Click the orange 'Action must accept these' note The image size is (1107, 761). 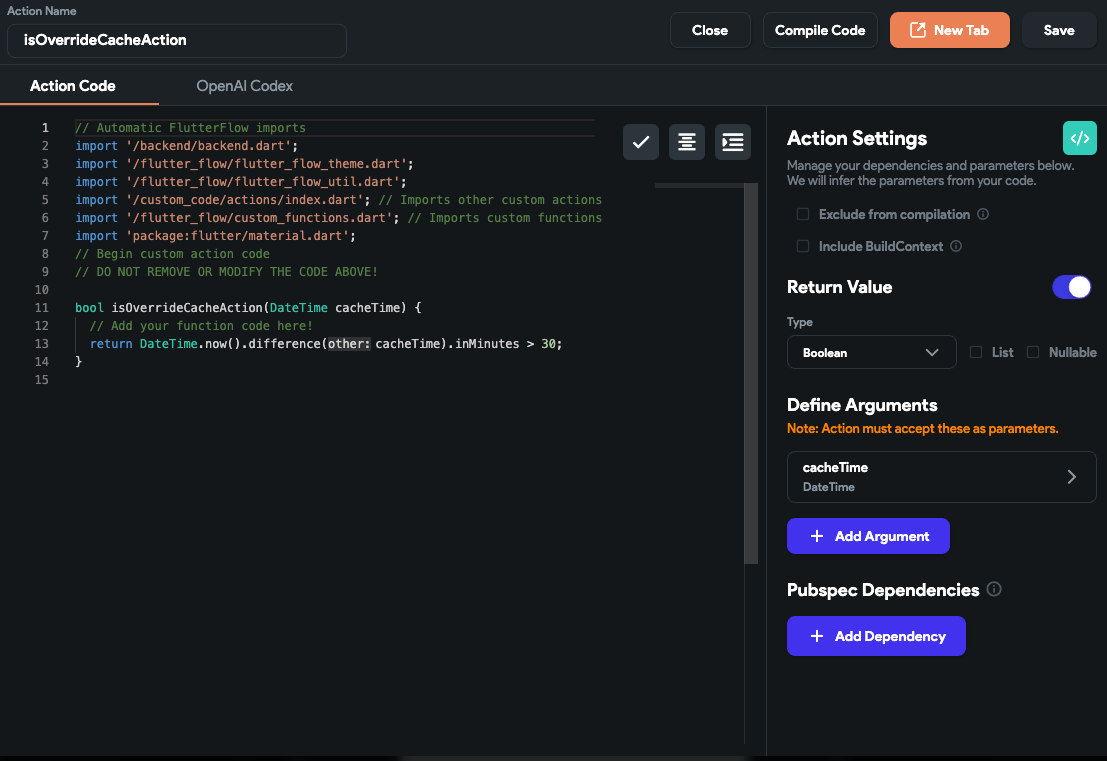(922, 429)
